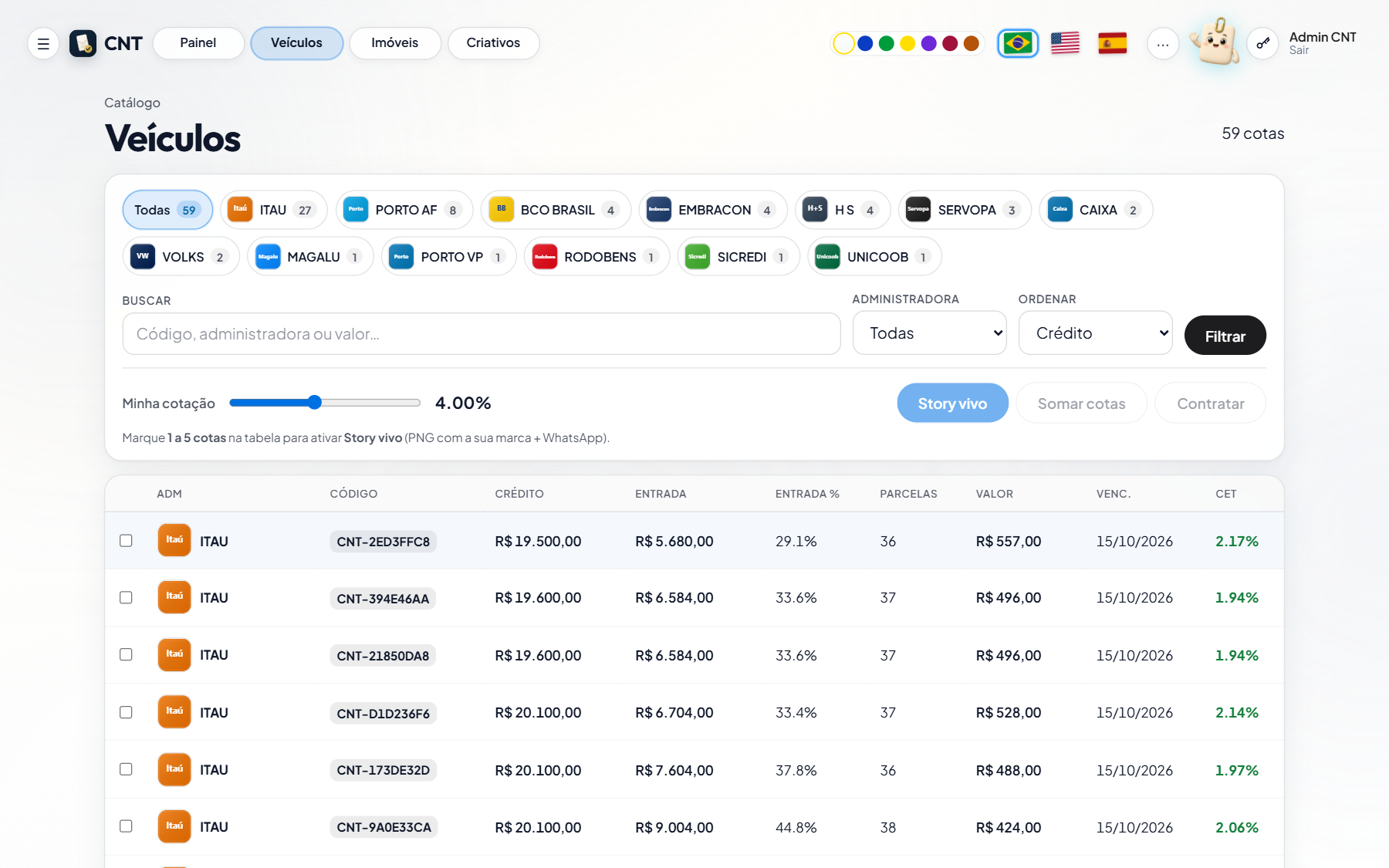Go to the Painel tab
Screen dimensions: 1389x868
point(198,43)
